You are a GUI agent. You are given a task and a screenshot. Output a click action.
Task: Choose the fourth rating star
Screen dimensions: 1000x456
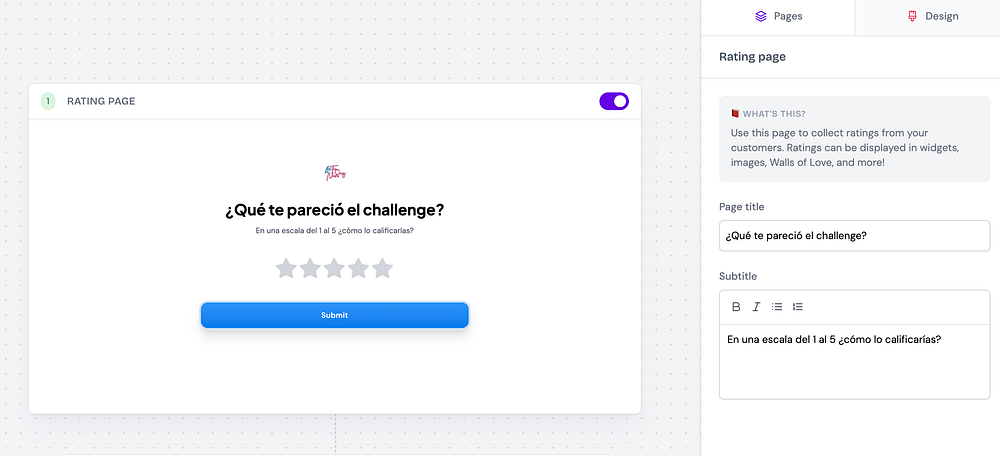click(x=358, y=268)
